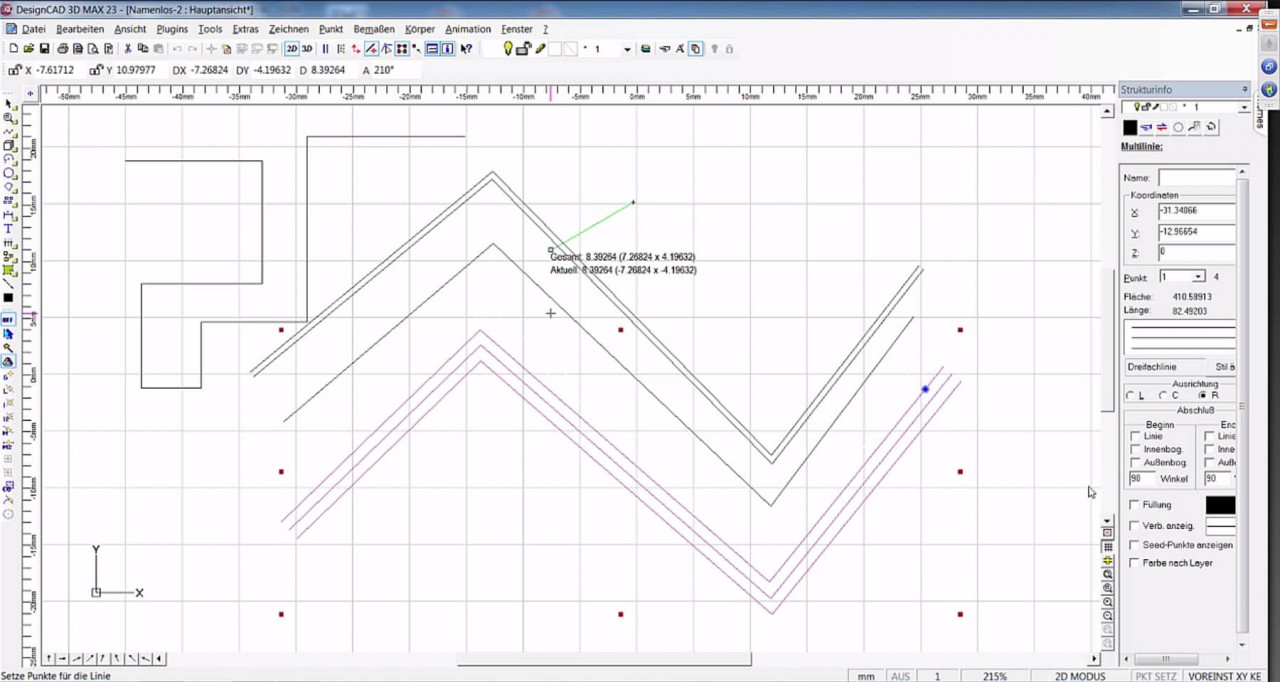Open the Bemaßen menu
This screenshot has width=1280, height=682.
[x=373, y=29]
